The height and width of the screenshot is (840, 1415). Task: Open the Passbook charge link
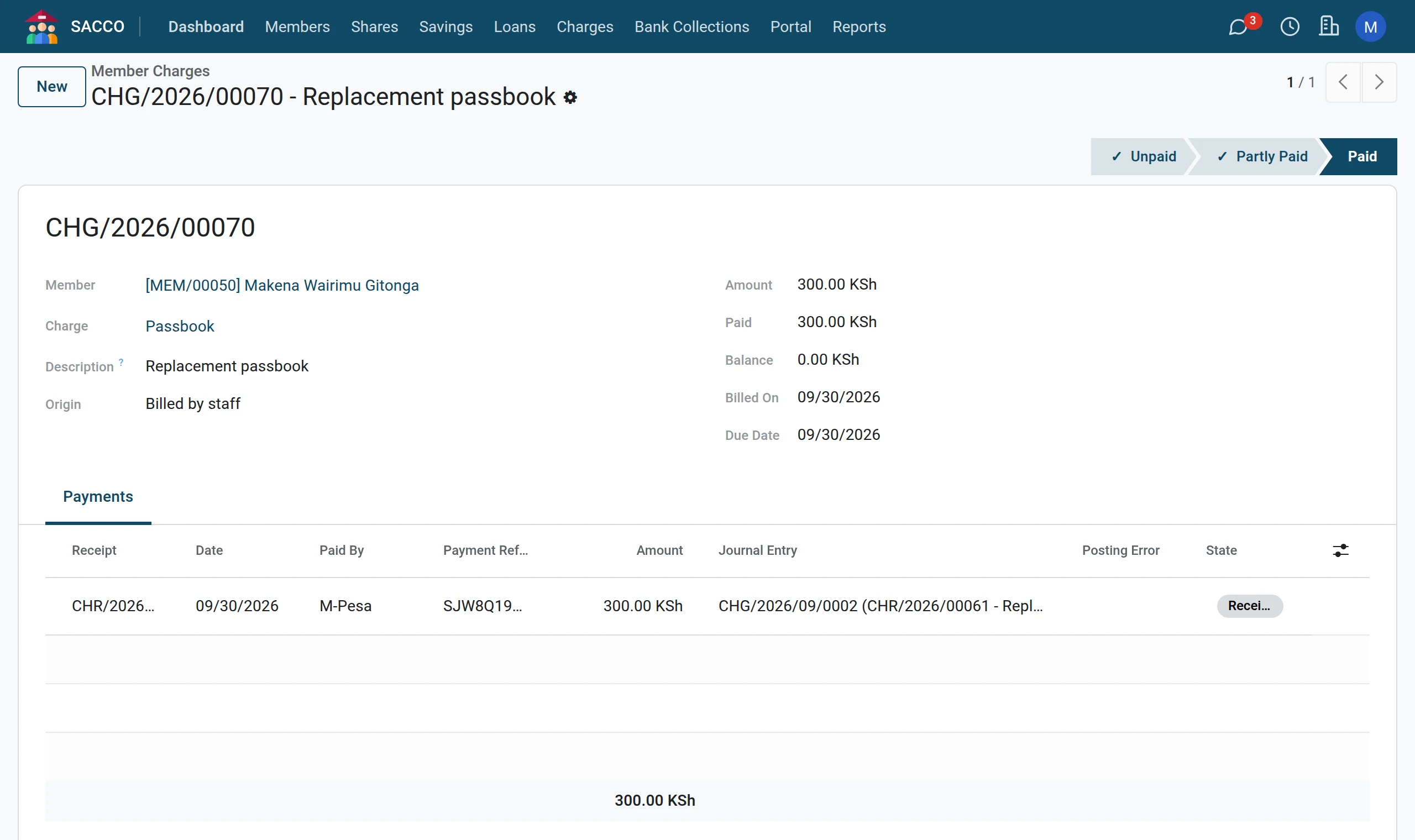click(180, 326)
